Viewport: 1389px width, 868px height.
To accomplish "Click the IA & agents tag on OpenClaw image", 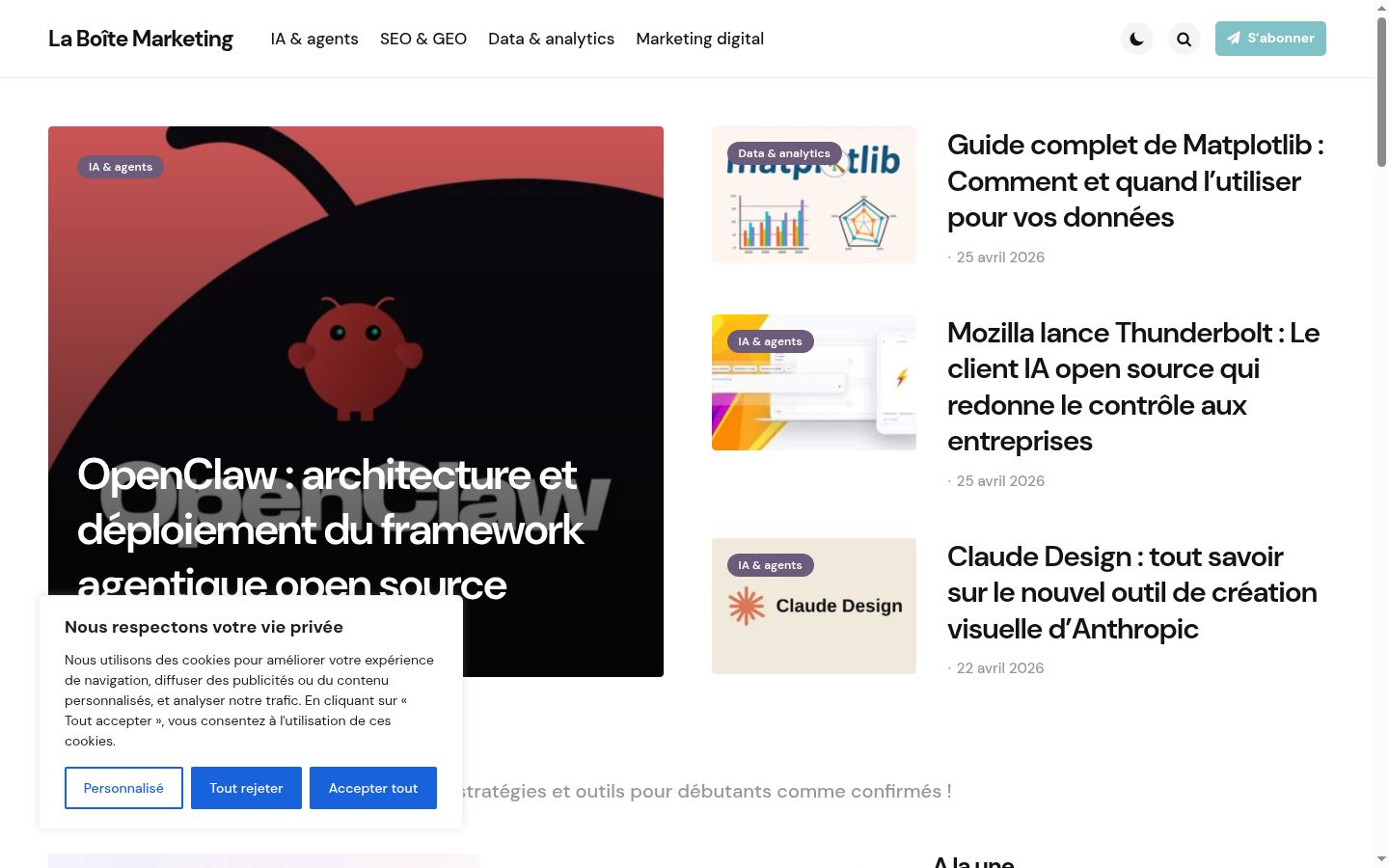I will [121, 167].
